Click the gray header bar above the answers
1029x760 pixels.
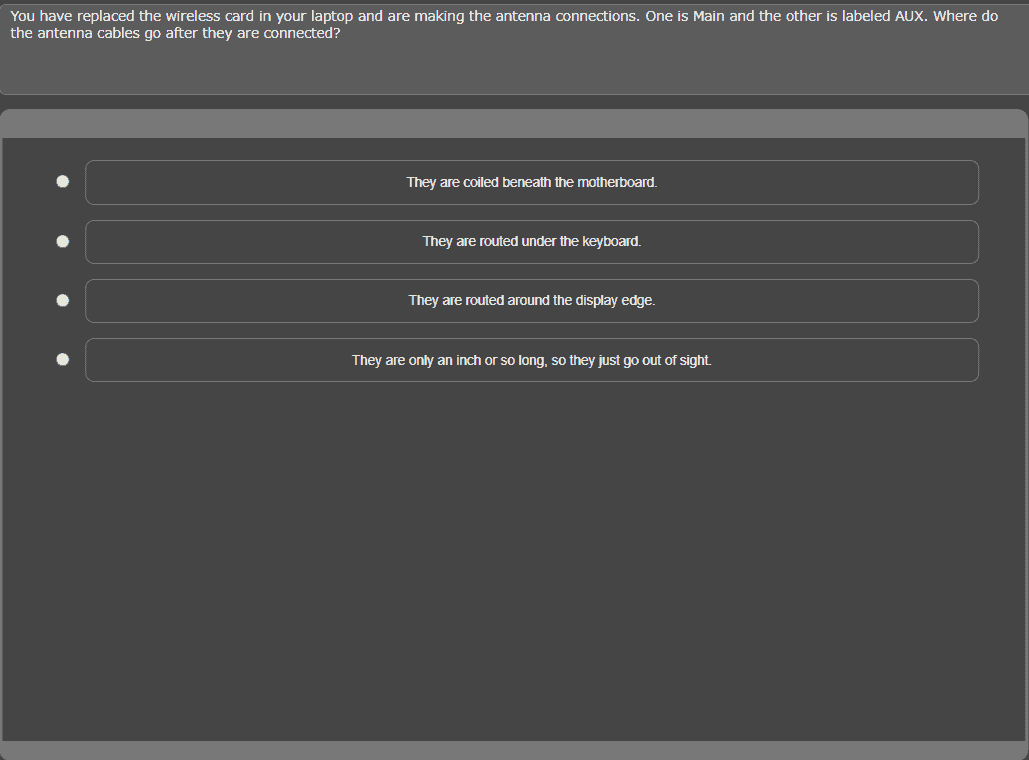click(x=514, y=121)
